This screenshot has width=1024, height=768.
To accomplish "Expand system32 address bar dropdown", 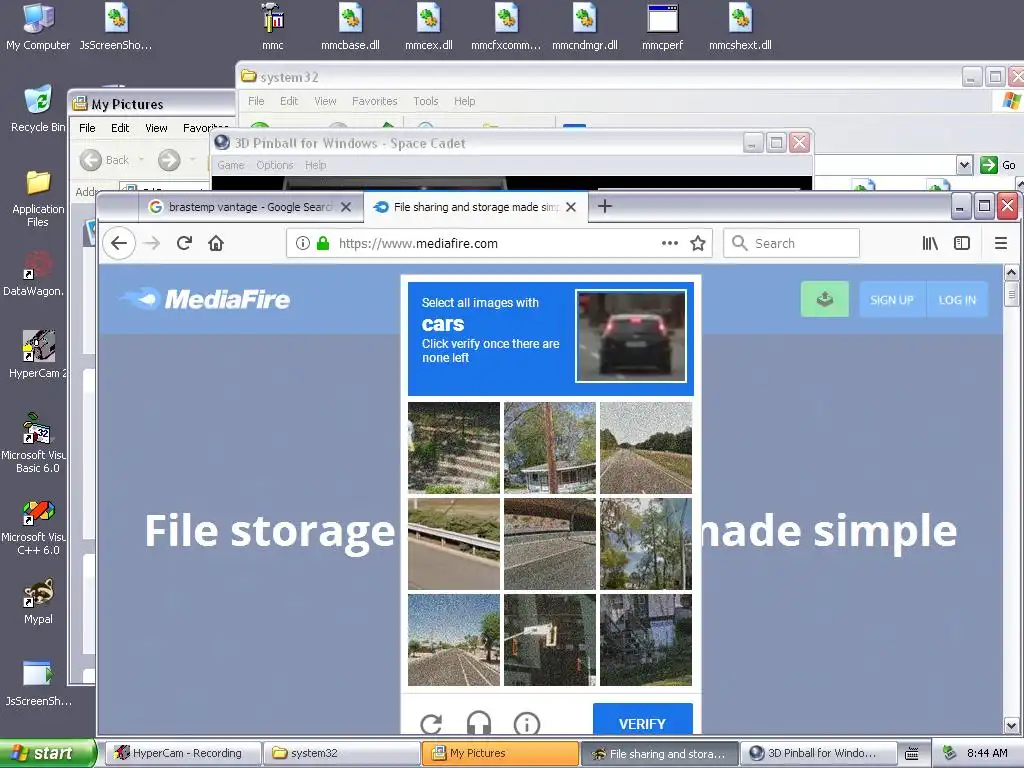I will (964, 165).
